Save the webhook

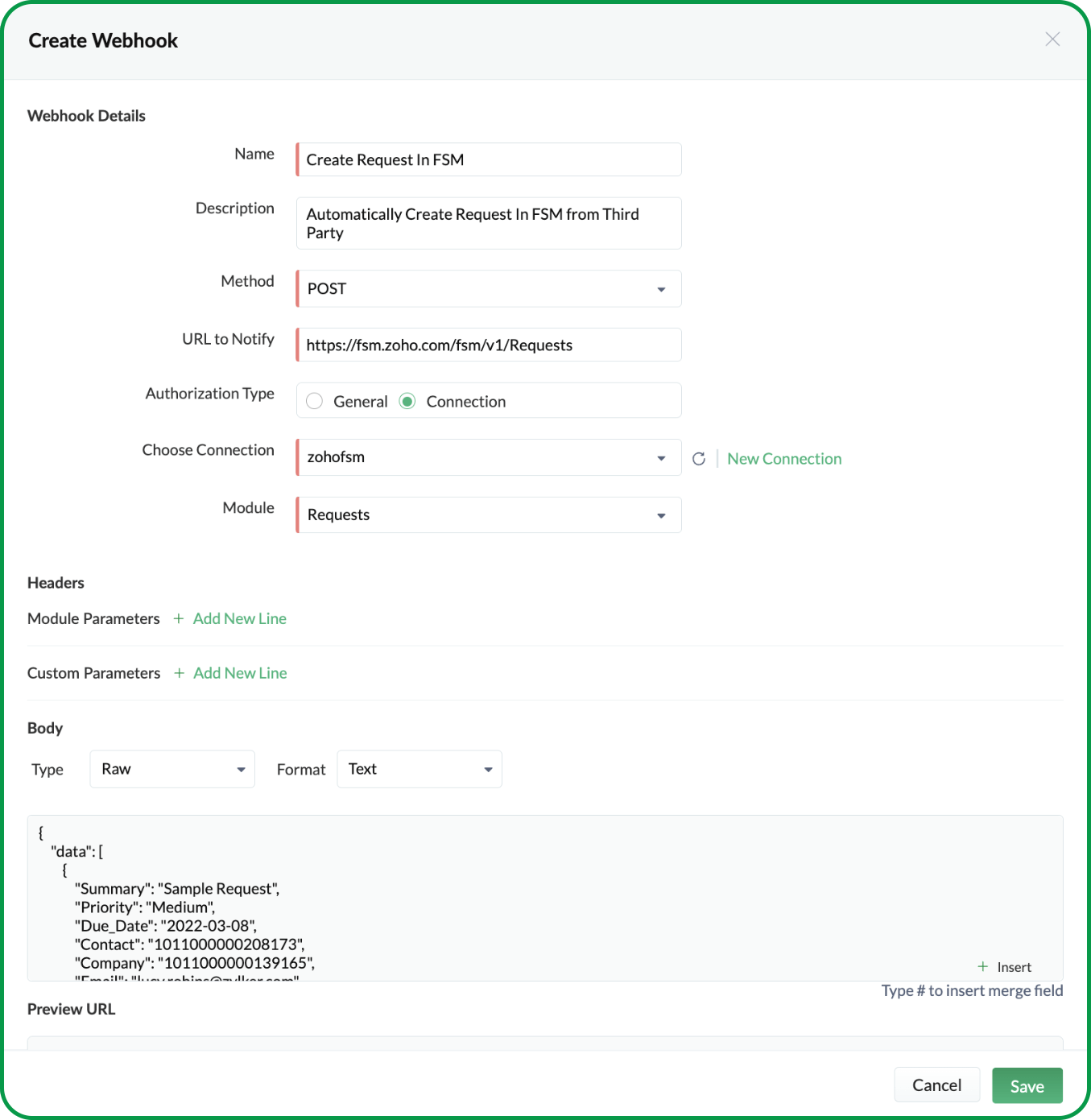pos(1027,1085)
